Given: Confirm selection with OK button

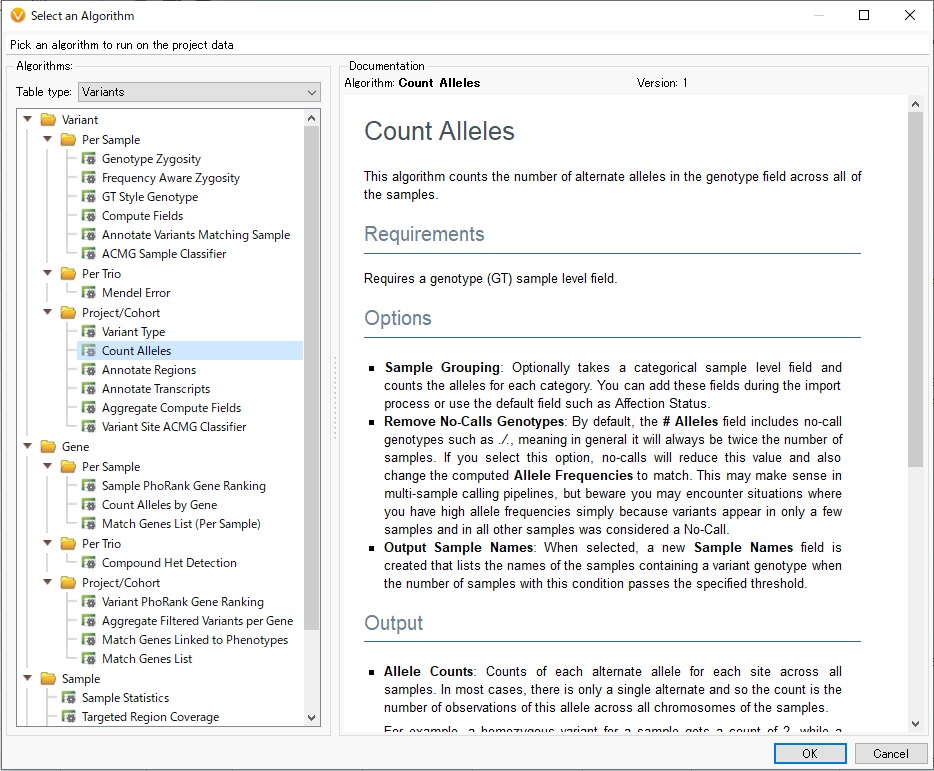Looking at the screenshot, I should coord(810,754).
